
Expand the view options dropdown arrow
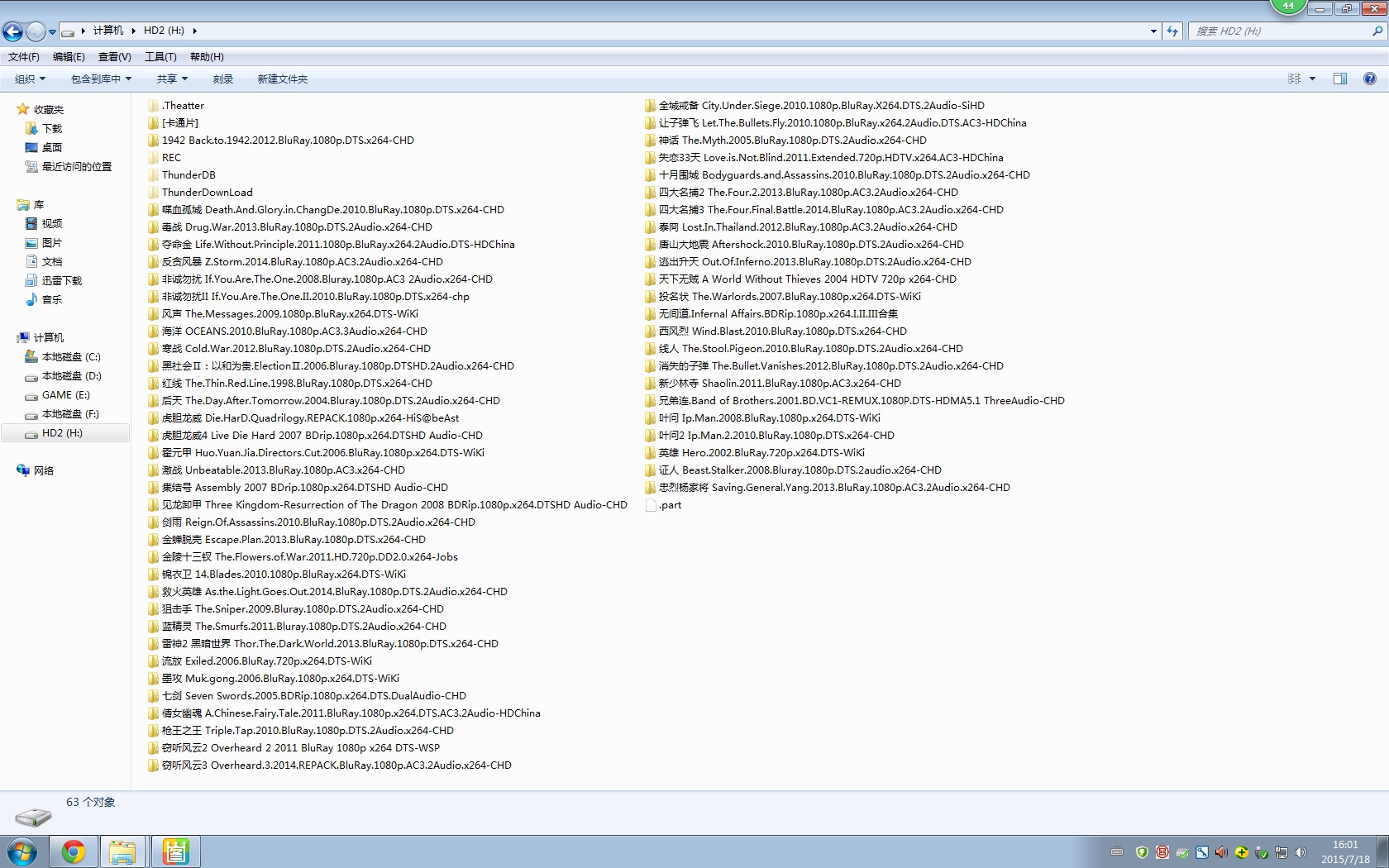click(x=1312, y=79)
